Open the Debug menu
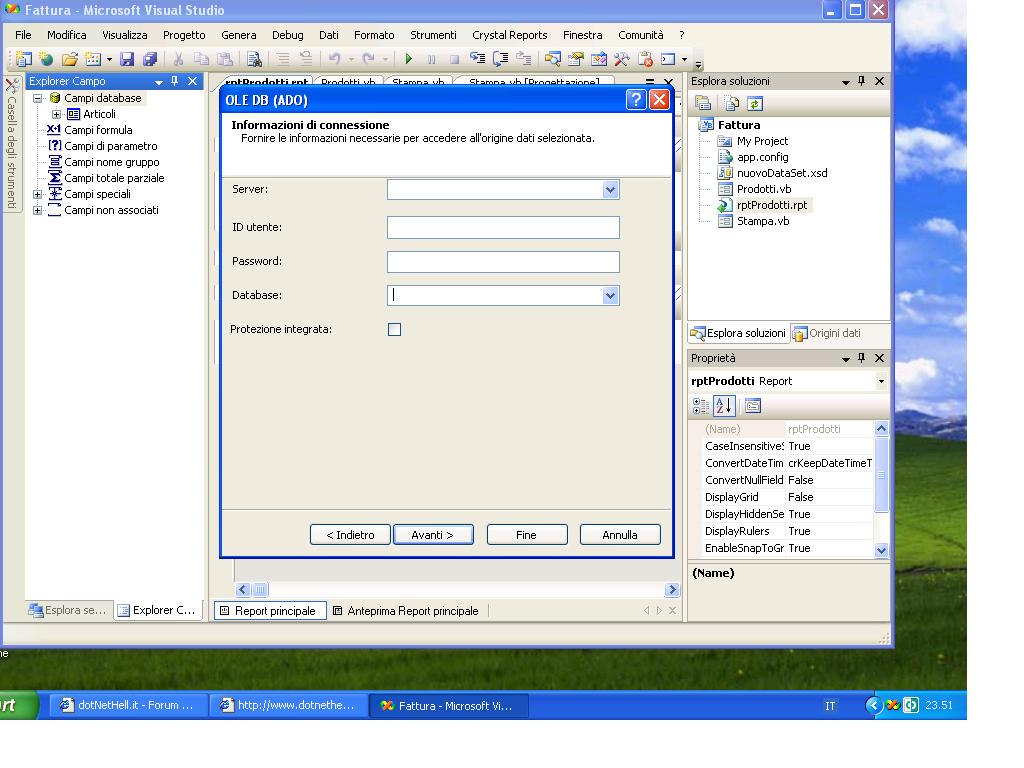The width and height of the screenshot is (1024, 768). pyautogui.click(x=287, y=35)
